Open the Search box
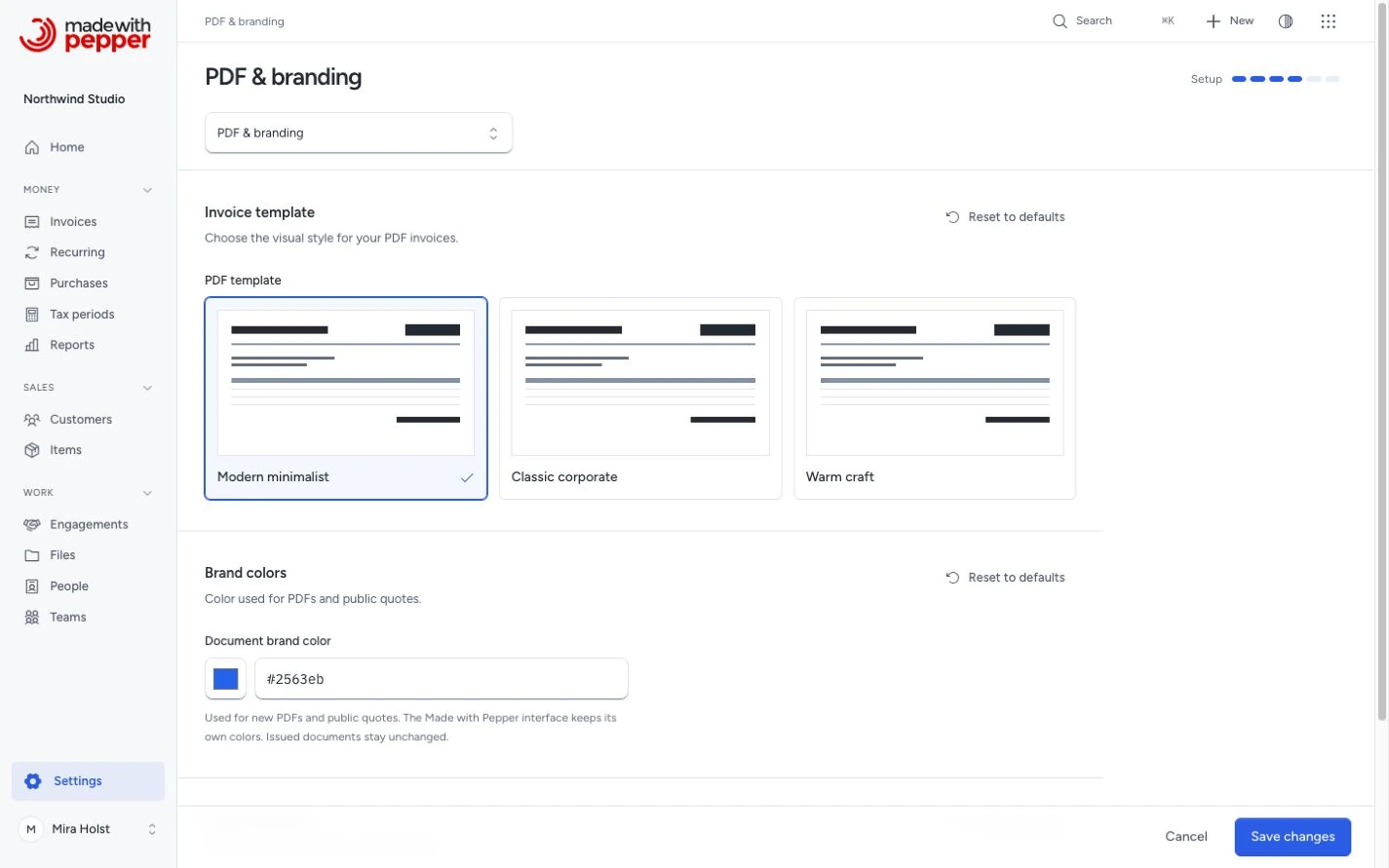This screenshot has height=868, width=1389. click(1113, 21)
